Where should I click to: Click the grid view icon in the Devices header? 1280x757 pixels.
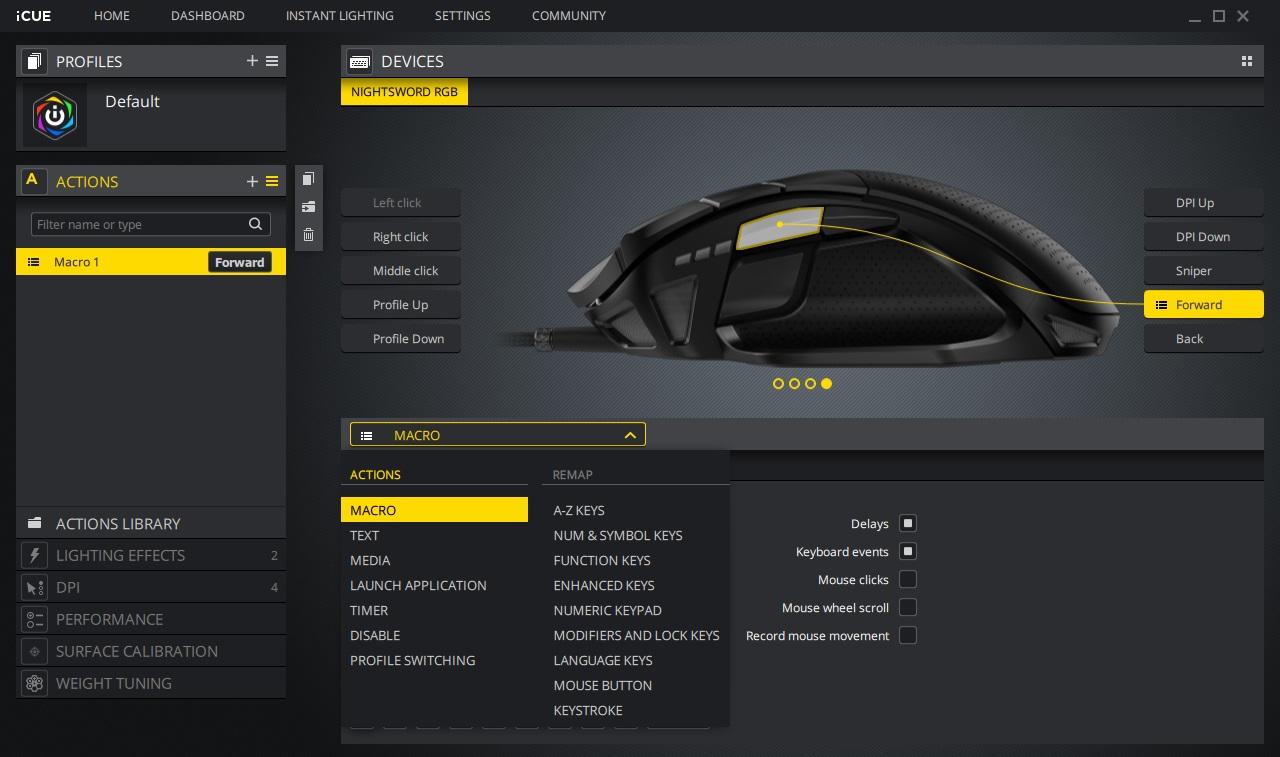[1247, 61]
